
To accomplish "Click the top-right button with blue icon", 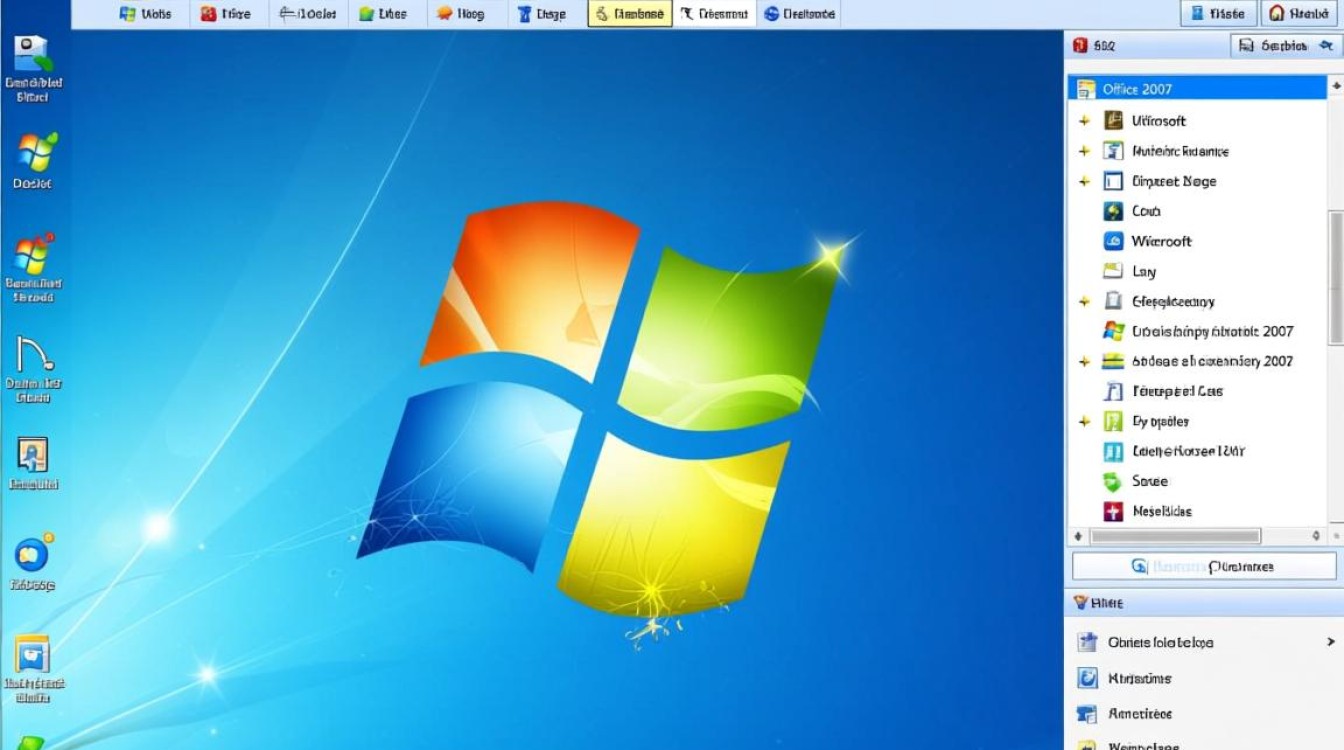I will click(1218, 14).
